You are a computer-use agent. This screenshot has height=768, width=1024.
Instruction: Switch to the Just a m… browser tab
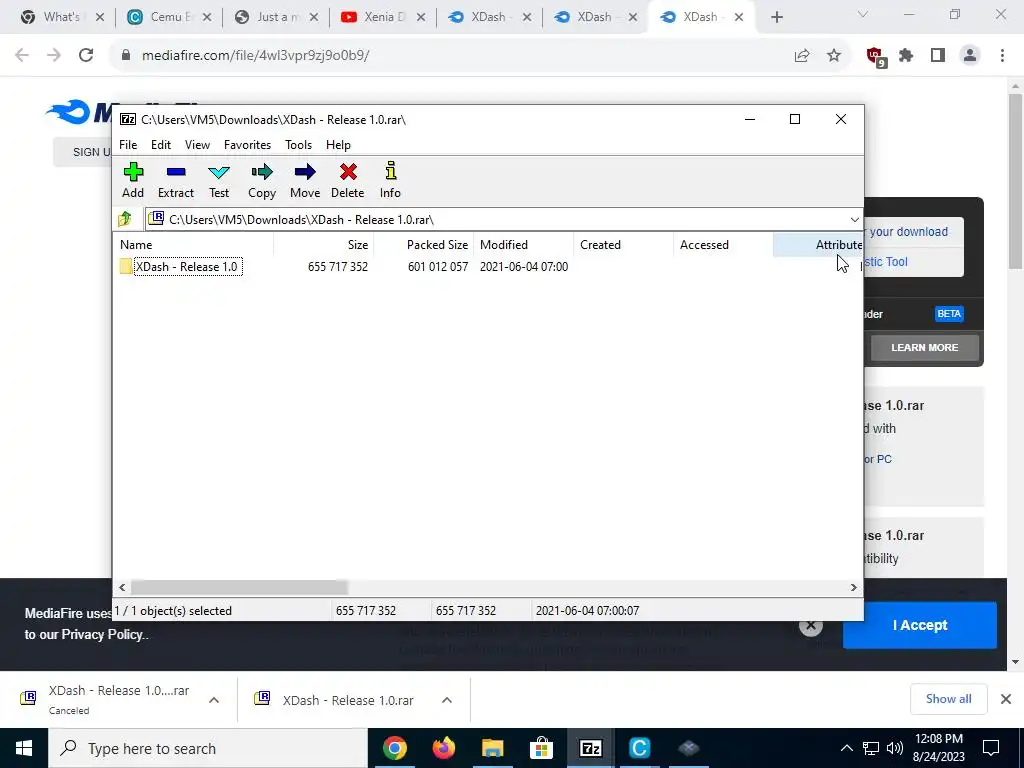coord(276,17)
